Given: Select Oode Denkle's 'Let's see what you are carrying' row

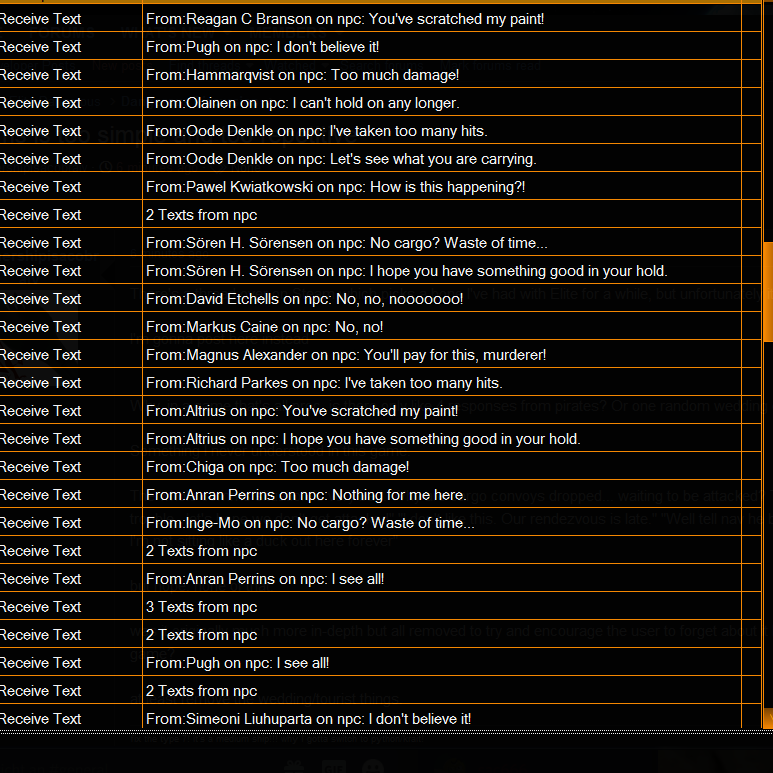Looking at the screenshot, I should (x=381, y=159).
